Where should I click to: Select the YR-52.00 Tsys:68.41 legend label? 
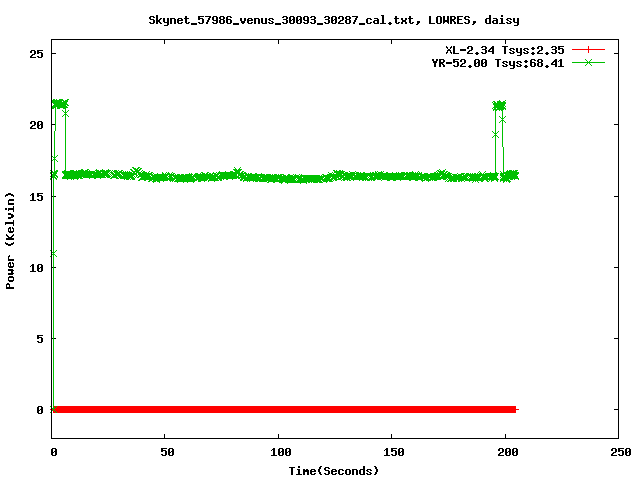(498, 63)
